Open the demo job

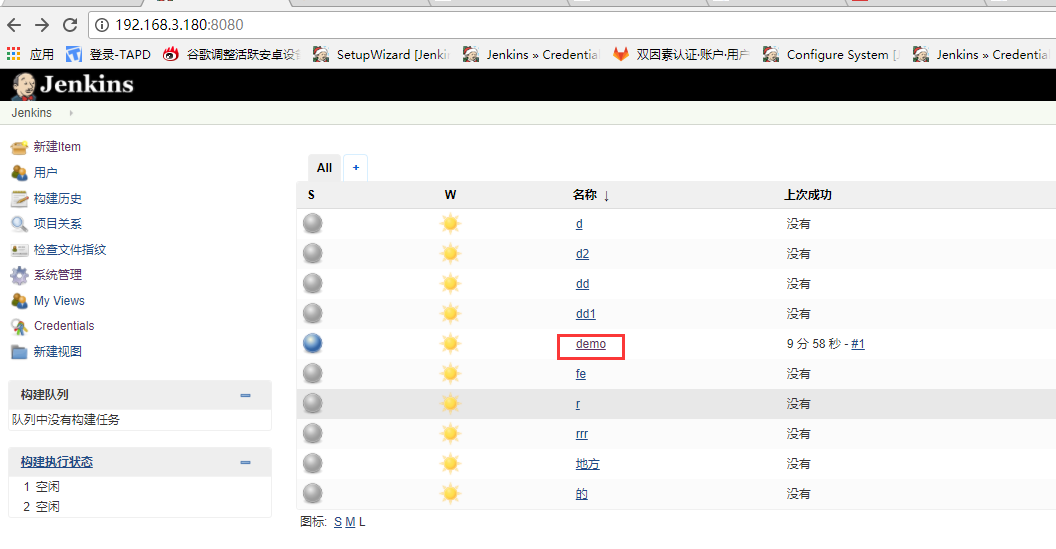pyautogui.click(x=591, y=344)
